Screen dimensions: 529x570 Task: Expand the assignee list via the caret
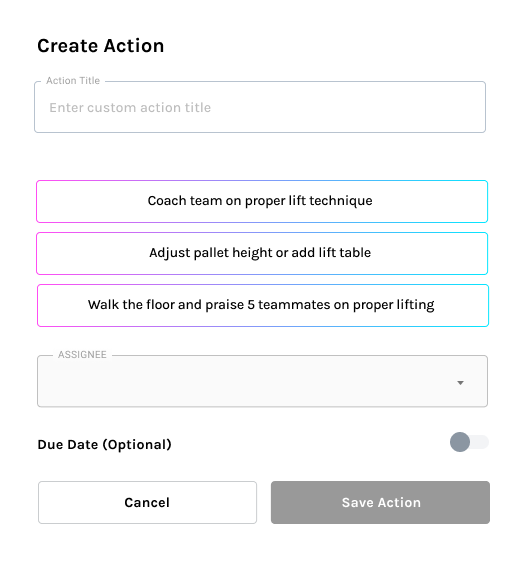pos(460,383)
